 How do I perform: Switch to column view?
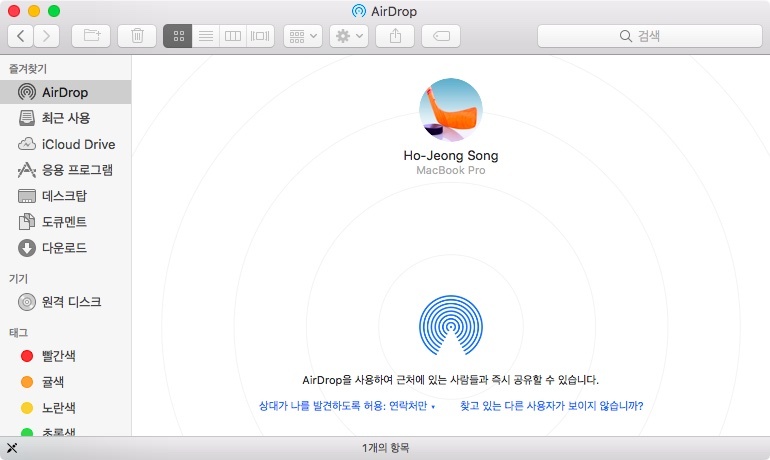pyautogui.click(x=233, y=36)
